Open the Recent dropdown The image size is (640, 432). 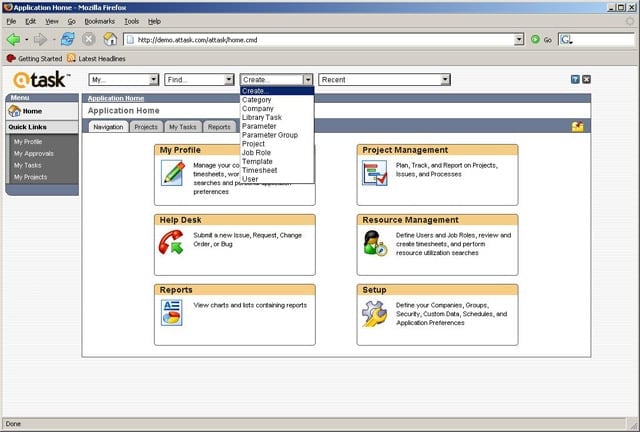(x=384, y=80)
